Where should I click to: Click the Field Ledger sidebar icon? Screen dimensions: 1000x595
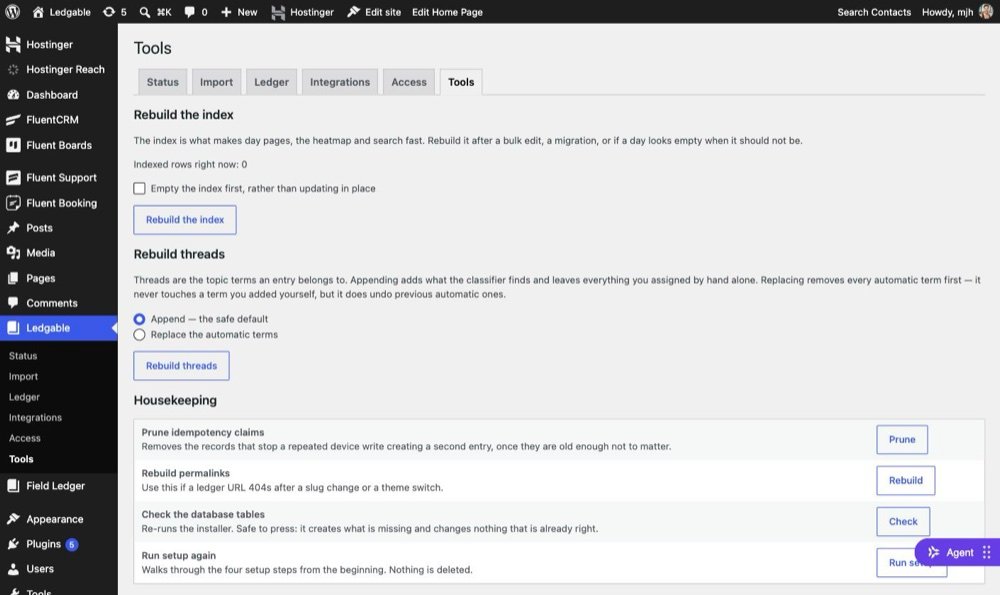tap(13, 485)
